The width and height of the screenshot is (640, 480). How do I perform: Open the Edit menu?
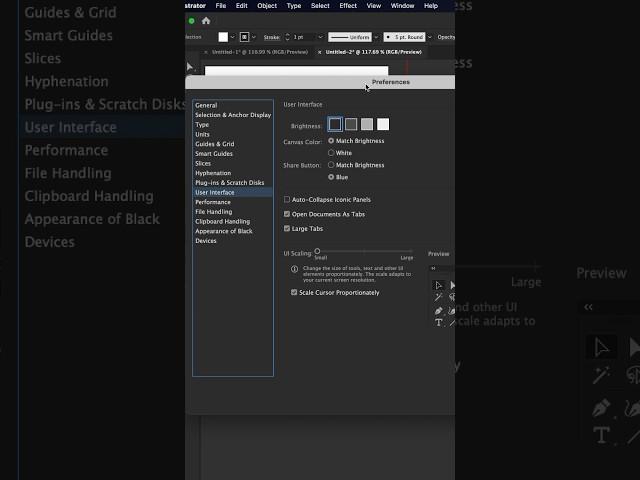(x=242, y=6)
